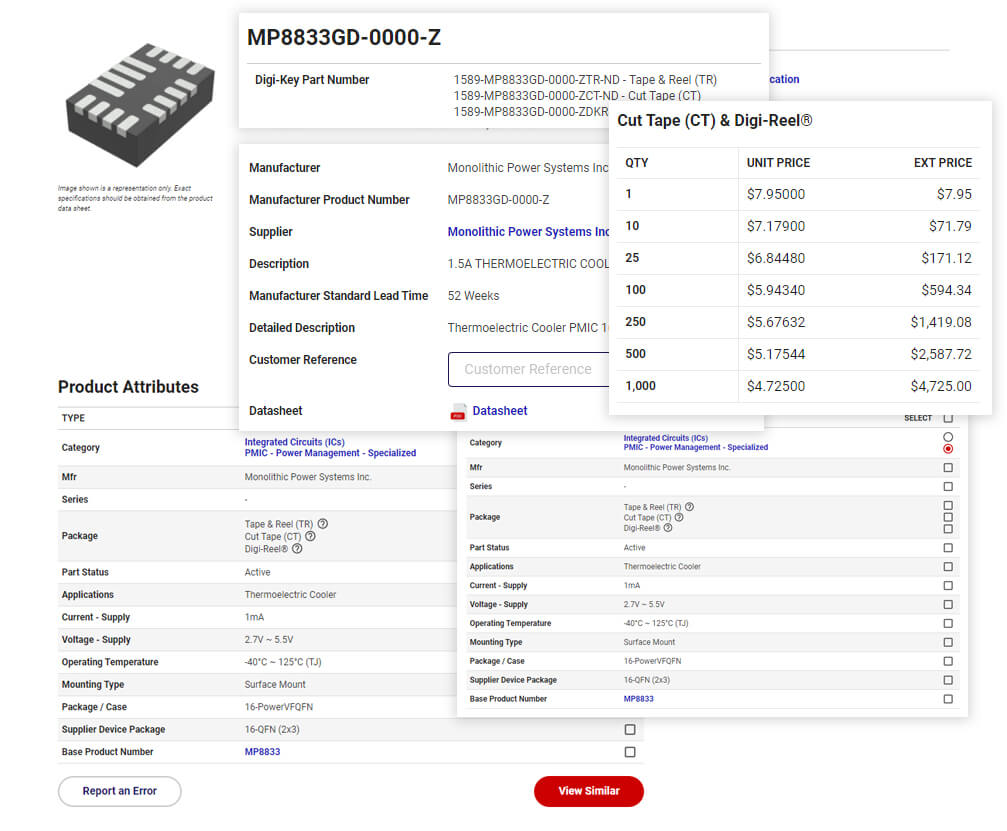
Task: Click the $4,725.00 extended price
Action: (941, 387)
